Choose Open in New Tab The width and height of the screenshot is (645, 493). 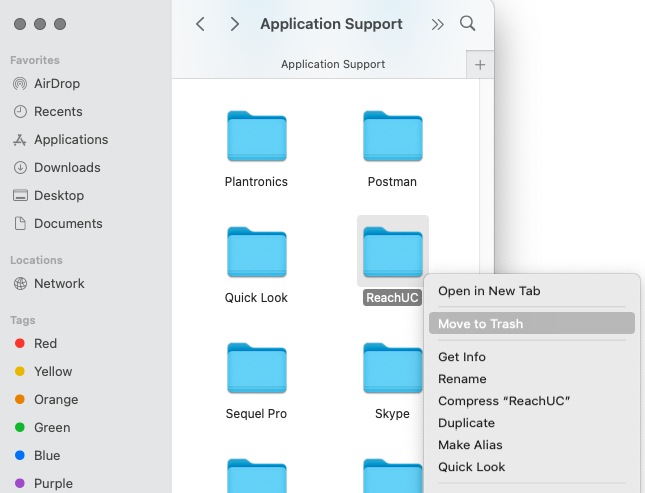click(x=489, y=291)
